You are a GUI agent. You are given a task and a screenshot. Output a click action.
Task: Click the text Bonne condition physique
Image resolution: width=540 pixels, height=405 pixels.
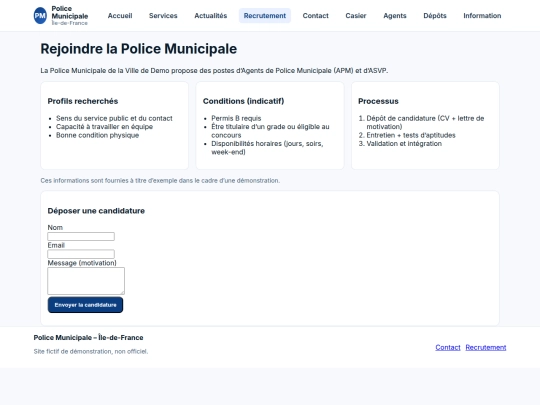click(x=97, y=135)
